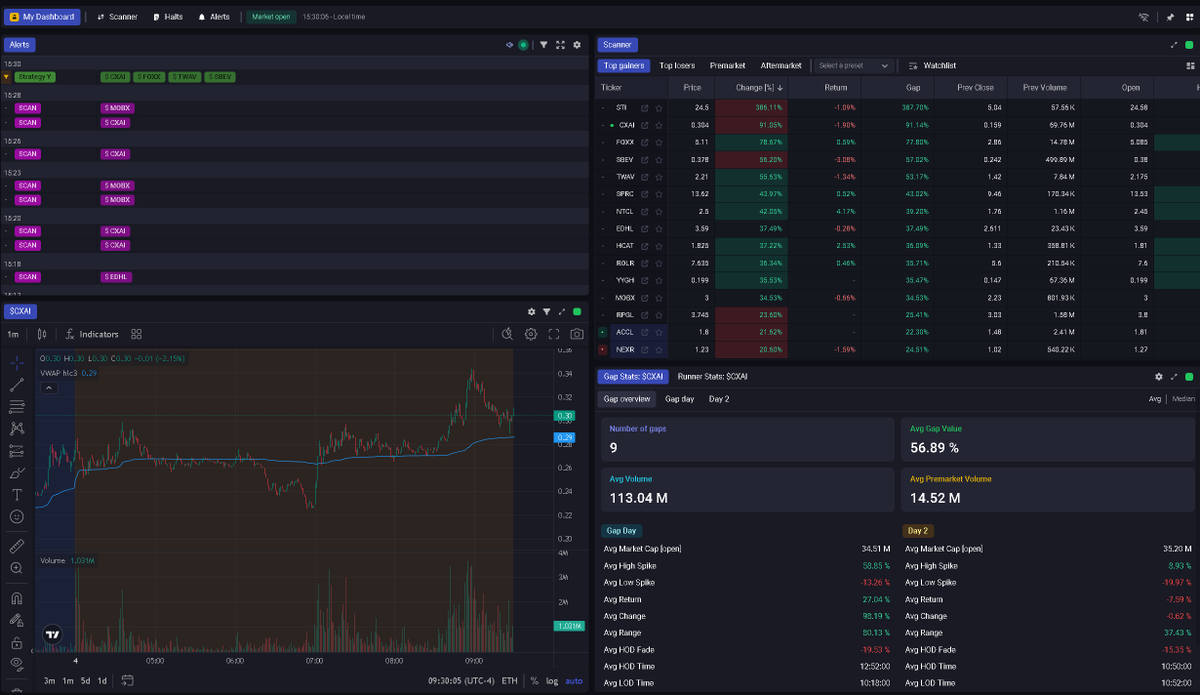Image resolution: width=1200 pixels, height=695 pixels.
Task: Switch to Premarket tab
Action: (x=727, y=66)
